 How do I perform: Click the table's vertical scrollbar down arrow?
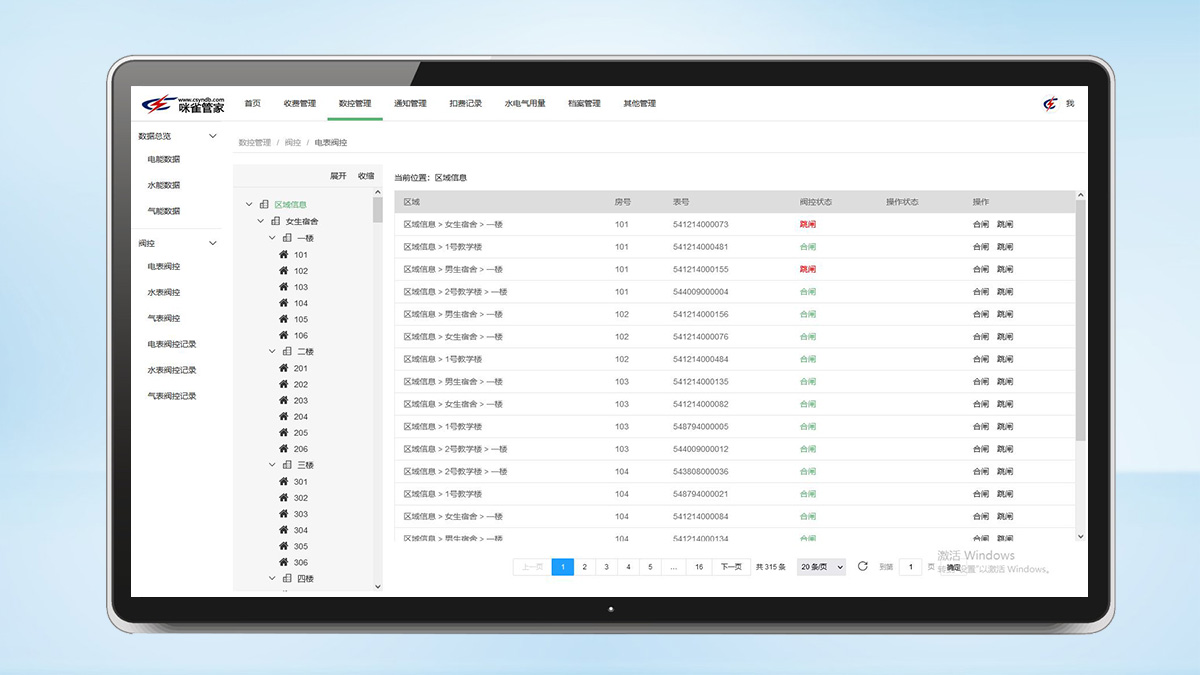pyautogui.click(x=1080, y=537)
